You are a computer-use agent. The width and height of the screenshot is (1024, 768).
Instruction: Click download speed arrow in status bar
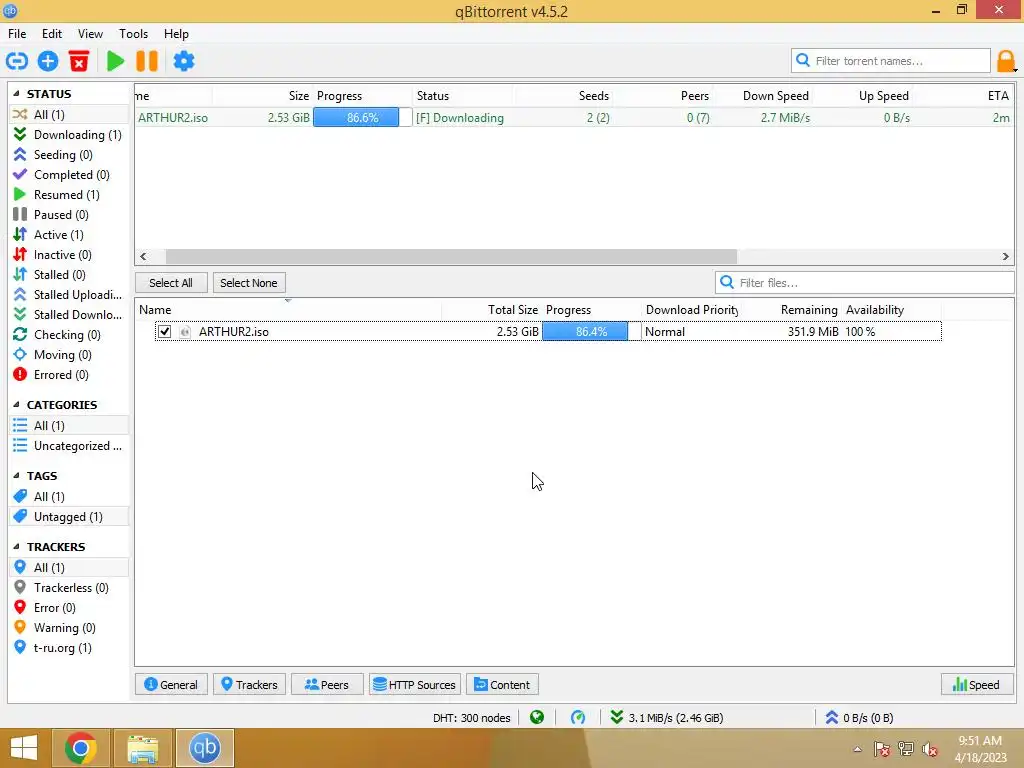(x=616, y=718)
